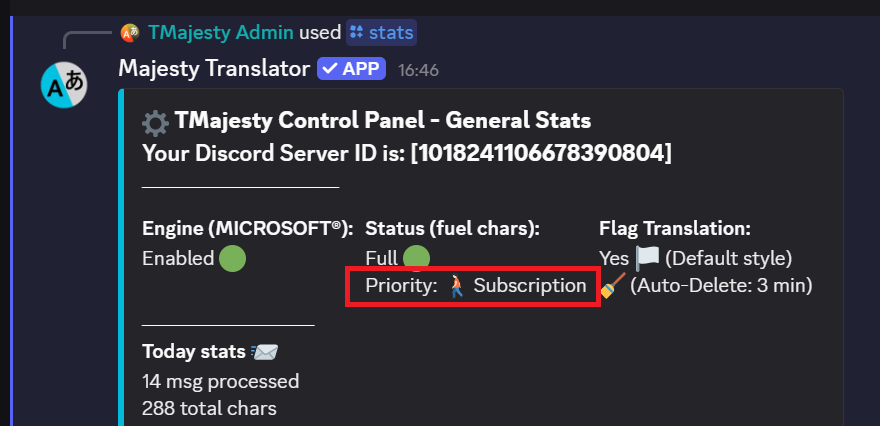Click the TMajesty Control Panel embed title
The width and height of the screenshot is (880, 426).
click(383, 121)
